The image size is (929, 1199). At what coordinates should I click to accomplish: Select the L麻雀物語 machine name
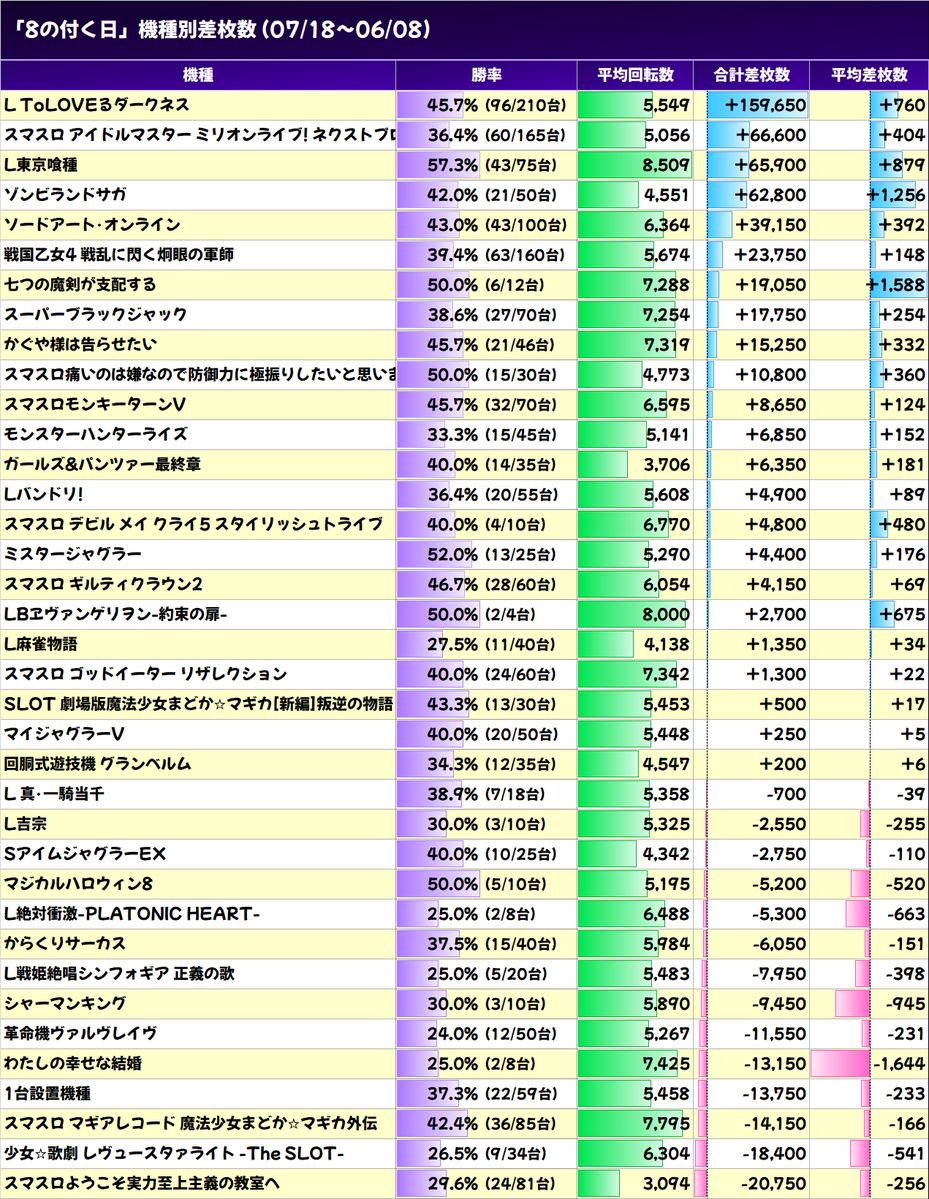coord(41,644)
